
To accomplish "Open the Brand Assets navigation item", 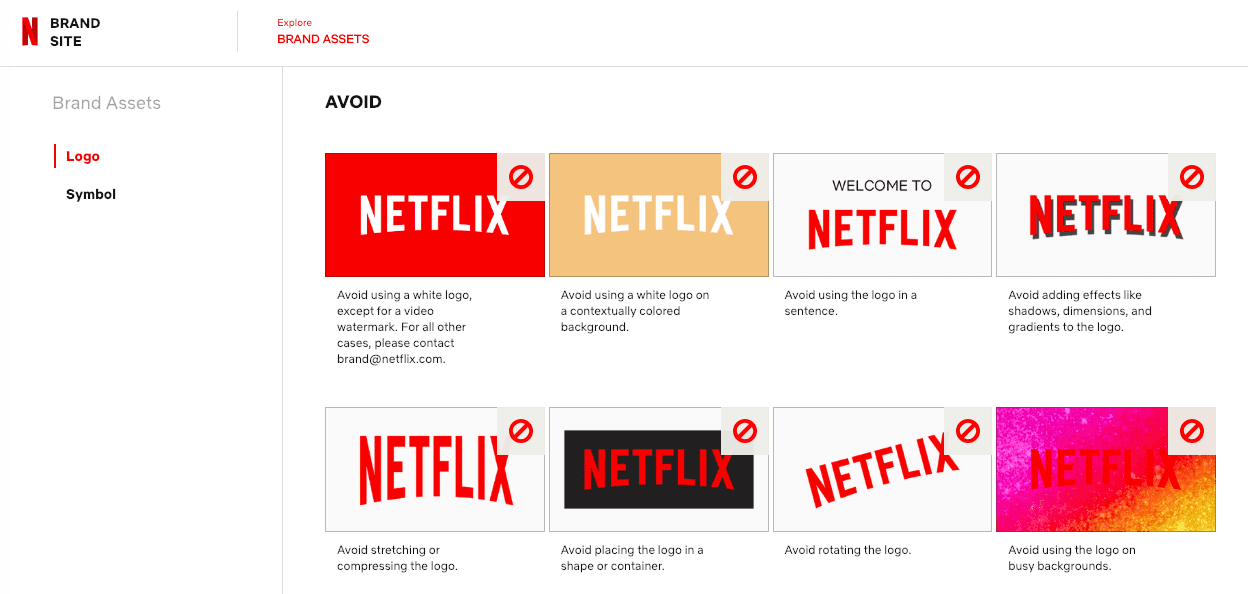I will click(x=323, y=39).
